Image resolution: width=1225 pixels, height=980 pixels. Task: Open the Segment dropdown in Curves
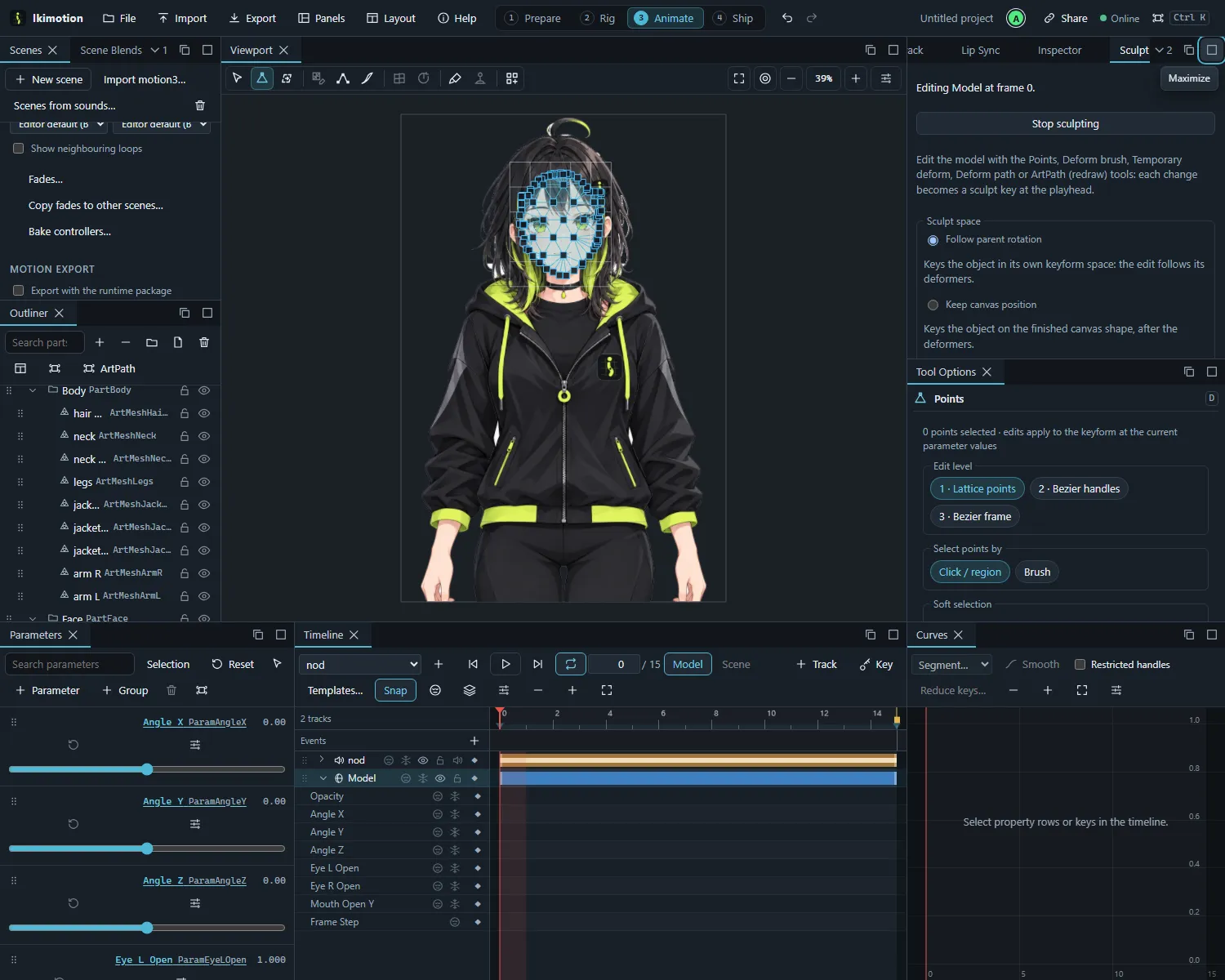point(952,665)
